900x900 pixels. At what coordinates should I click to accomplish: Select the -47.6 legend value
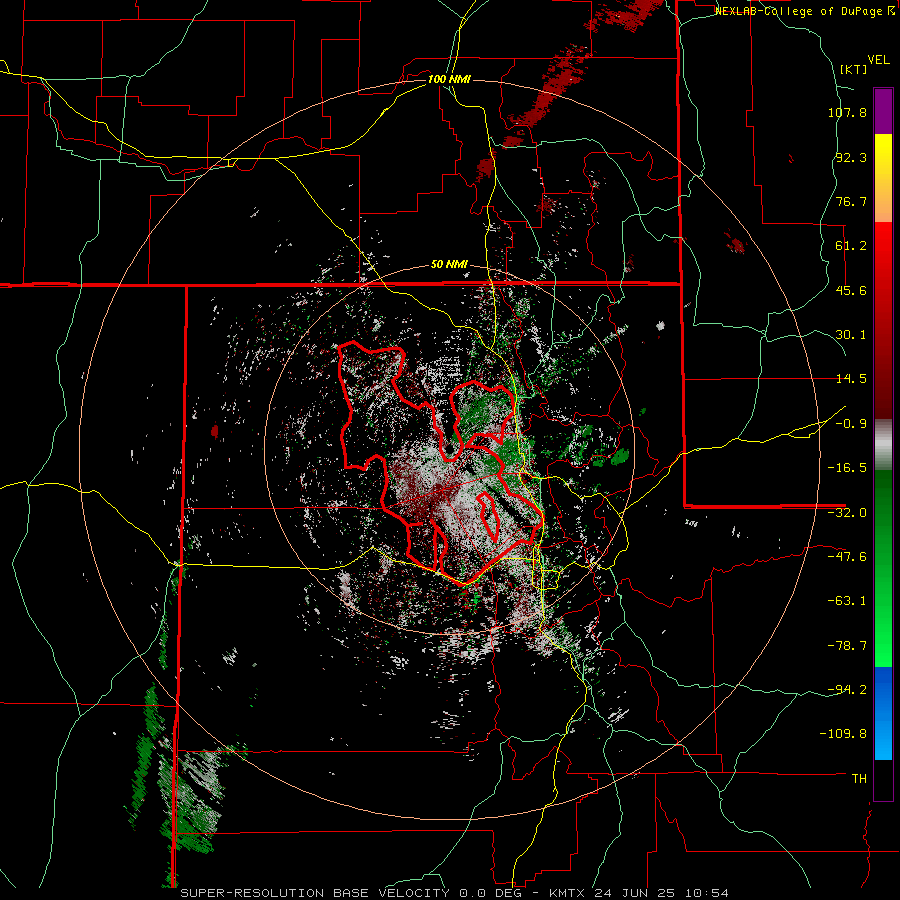[847, 557]
